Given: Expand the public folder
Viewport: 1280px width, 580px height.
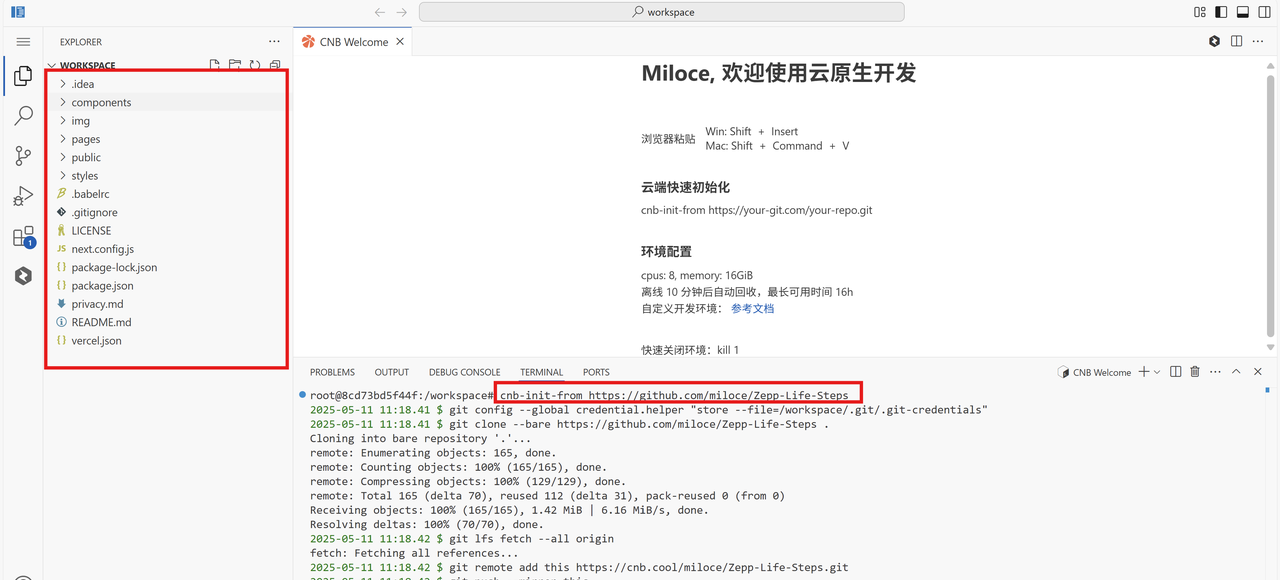Looking at the screenshot, I should pos(166,157).
